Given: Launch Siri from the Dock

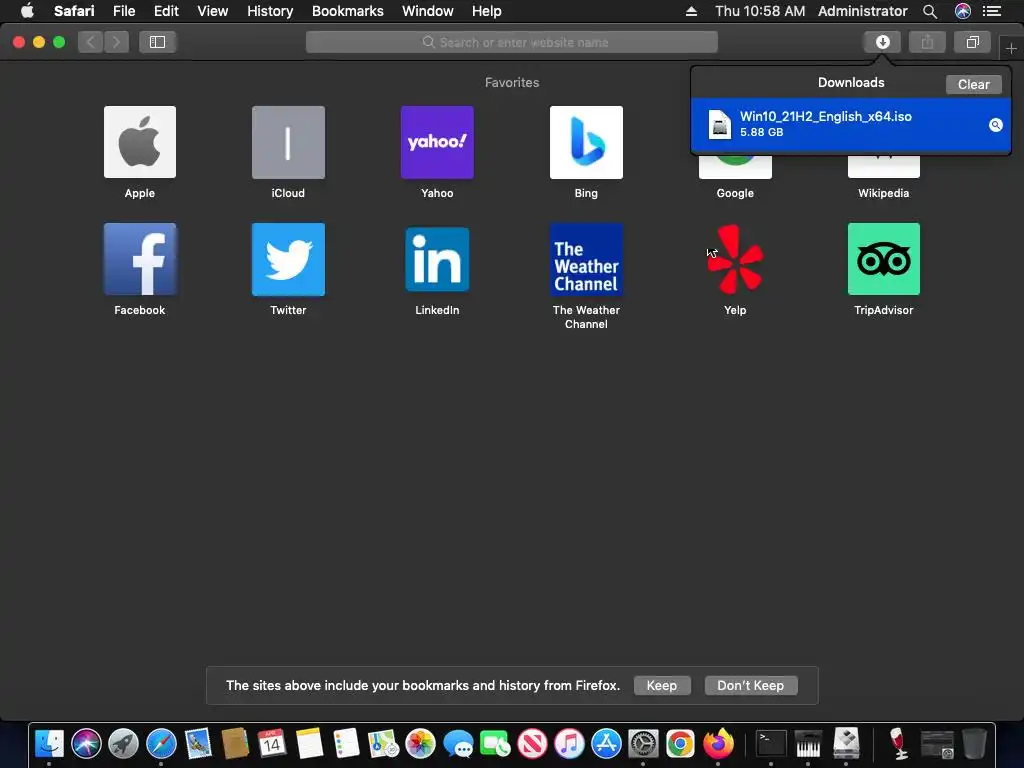Looking at the screenshot, I should [86, 743].
